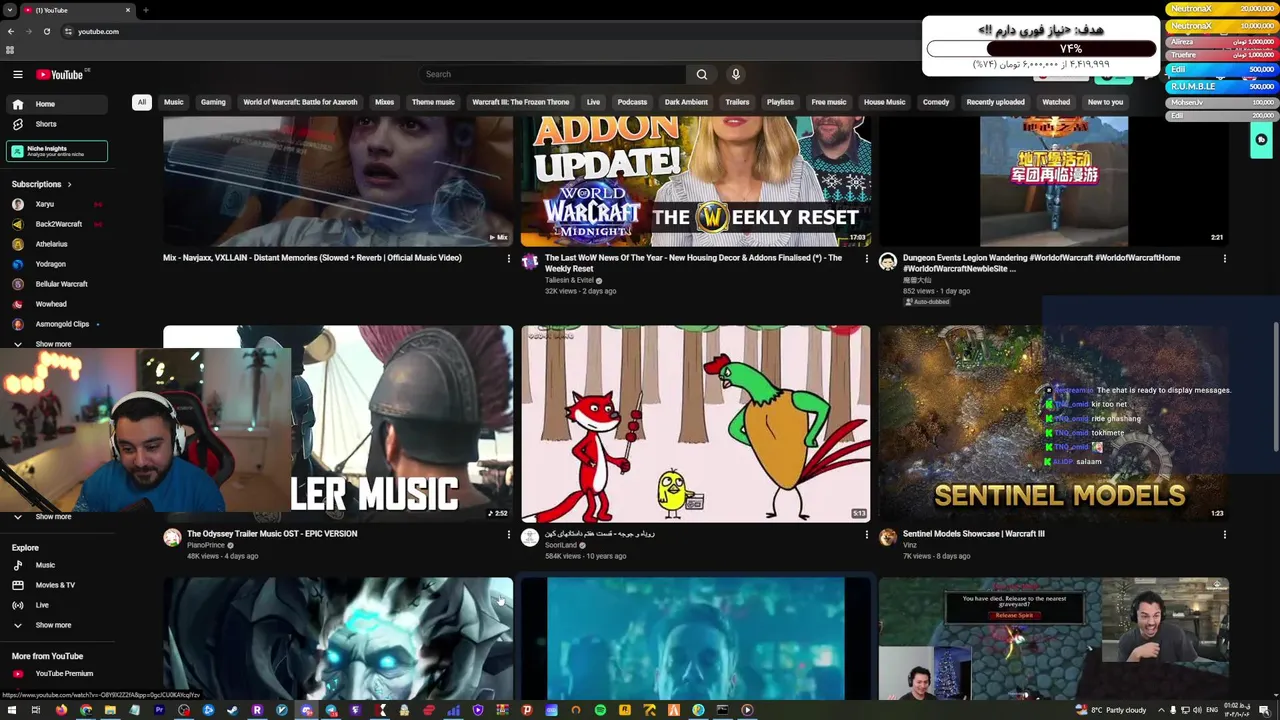The image size is (1280, 720).
Task: Select the All filter chip
Action: [x=142, y=102]
